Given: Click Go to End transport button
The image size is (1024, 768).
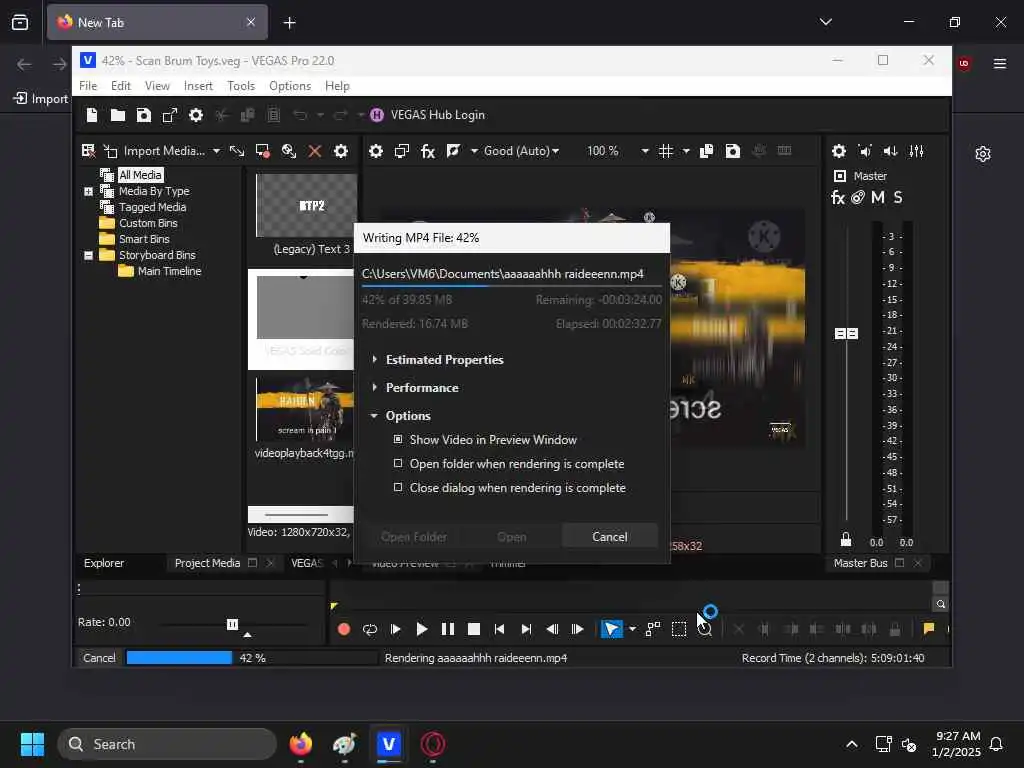Looking at the screenshot, I should (526, 629).
